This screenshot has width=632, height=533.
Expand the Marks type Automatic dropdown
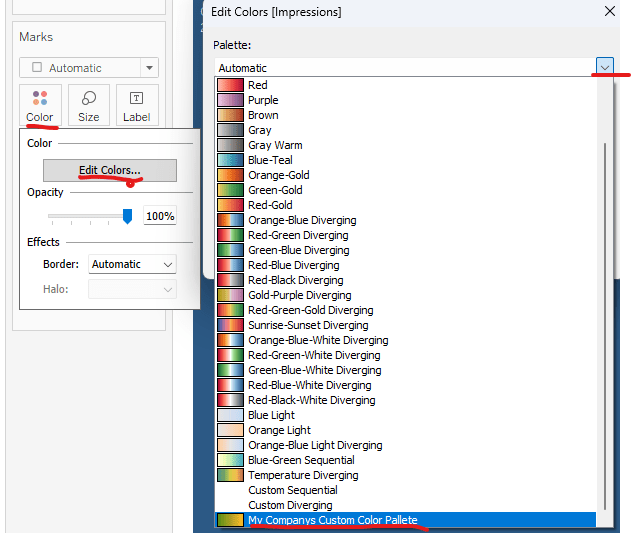89,68
